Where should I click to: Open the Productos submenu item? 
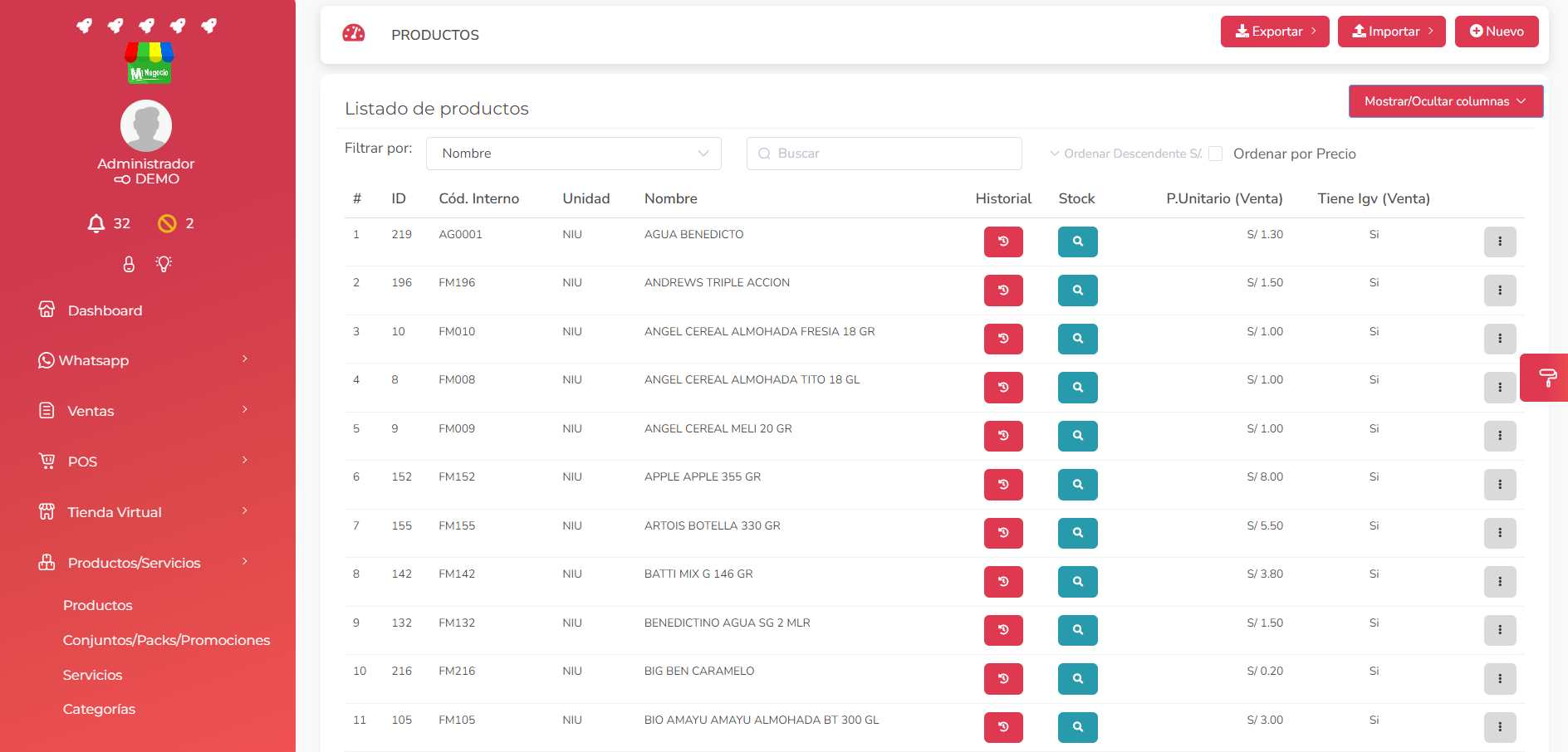(98, 605)
